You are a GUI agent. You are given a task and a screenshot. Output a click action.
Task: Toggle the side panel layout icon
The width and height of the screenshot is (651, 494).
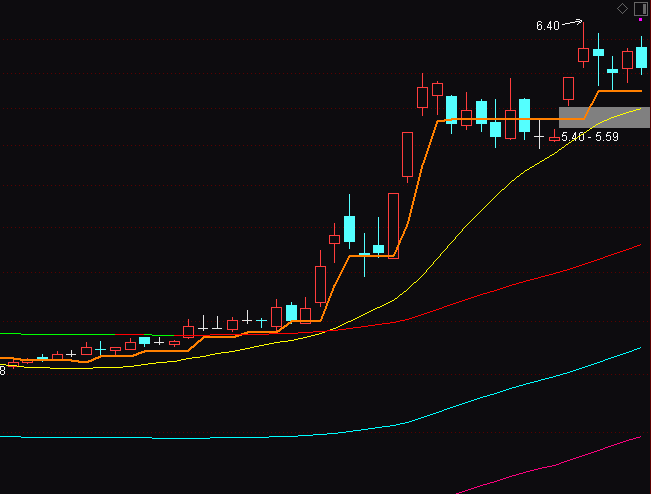640,8
